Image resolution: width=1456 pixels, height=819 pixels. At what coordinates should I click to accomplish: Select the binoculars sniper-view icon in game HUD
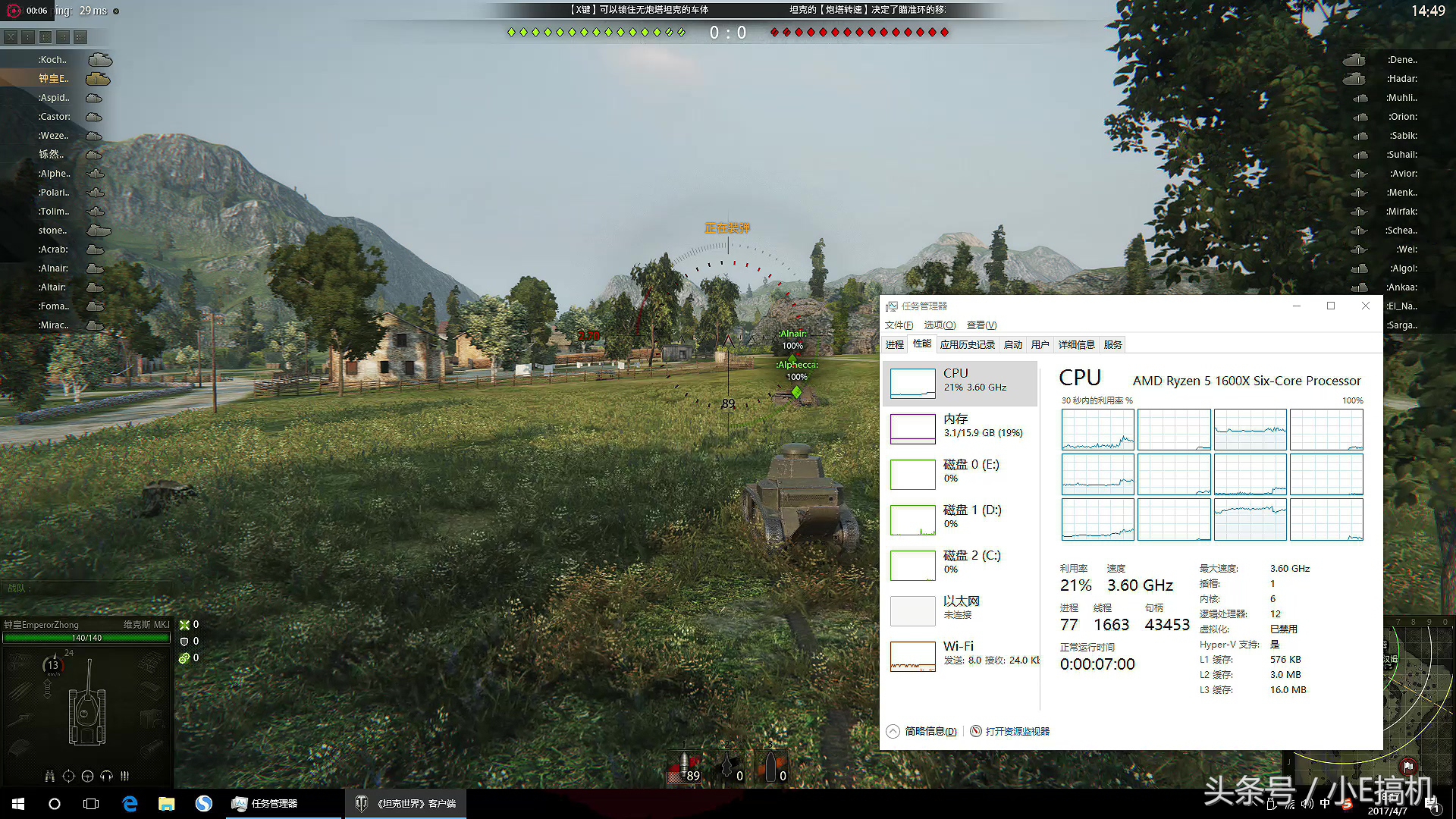[49, 776]
